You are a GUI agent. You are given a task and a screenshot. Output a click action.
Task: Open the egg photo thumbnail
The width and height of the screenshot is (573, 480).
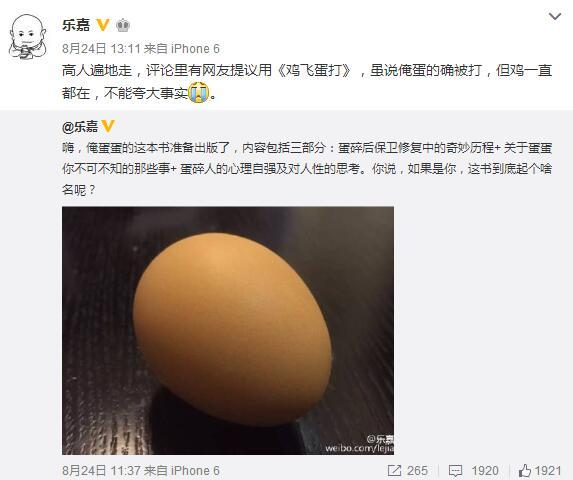[228, 330]
